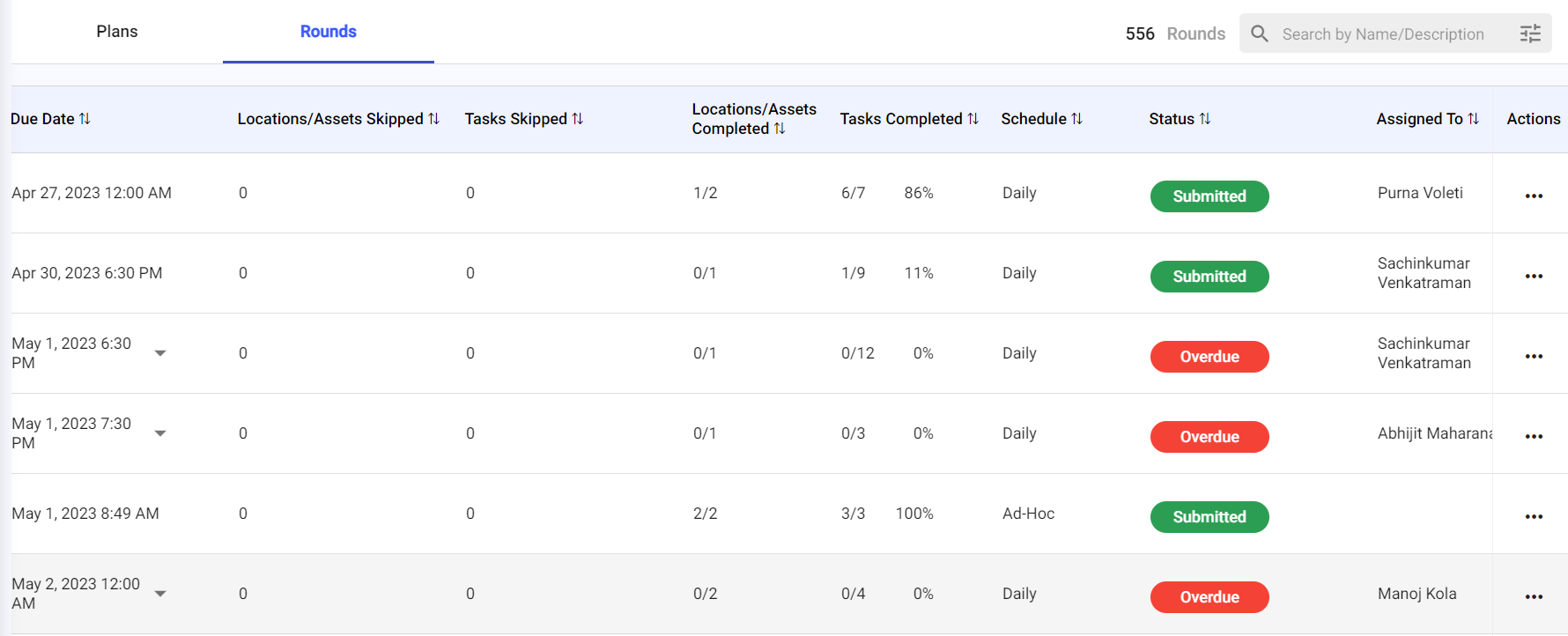The width and height of the screenshot is (1568, 636).
Task: Open actions menu for Purna Voleti round
Action: point(1534,196)
